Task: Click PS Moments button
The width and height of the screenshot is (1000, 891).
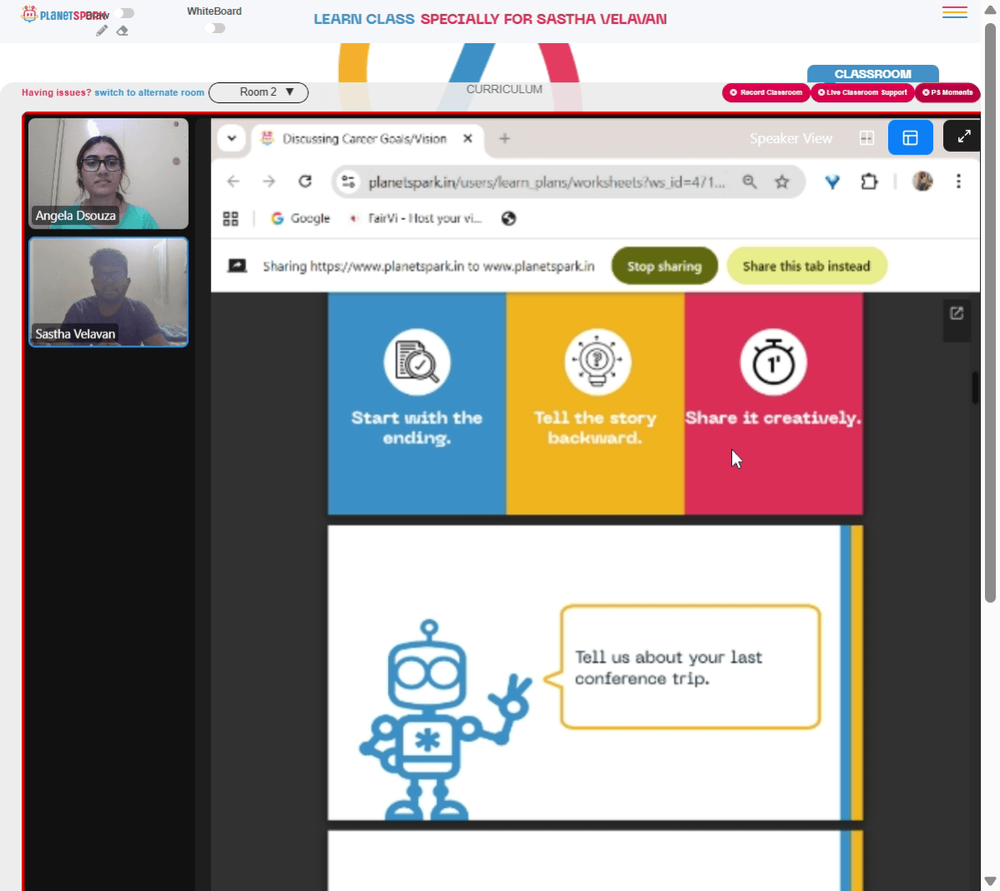Action: point(947,92)
